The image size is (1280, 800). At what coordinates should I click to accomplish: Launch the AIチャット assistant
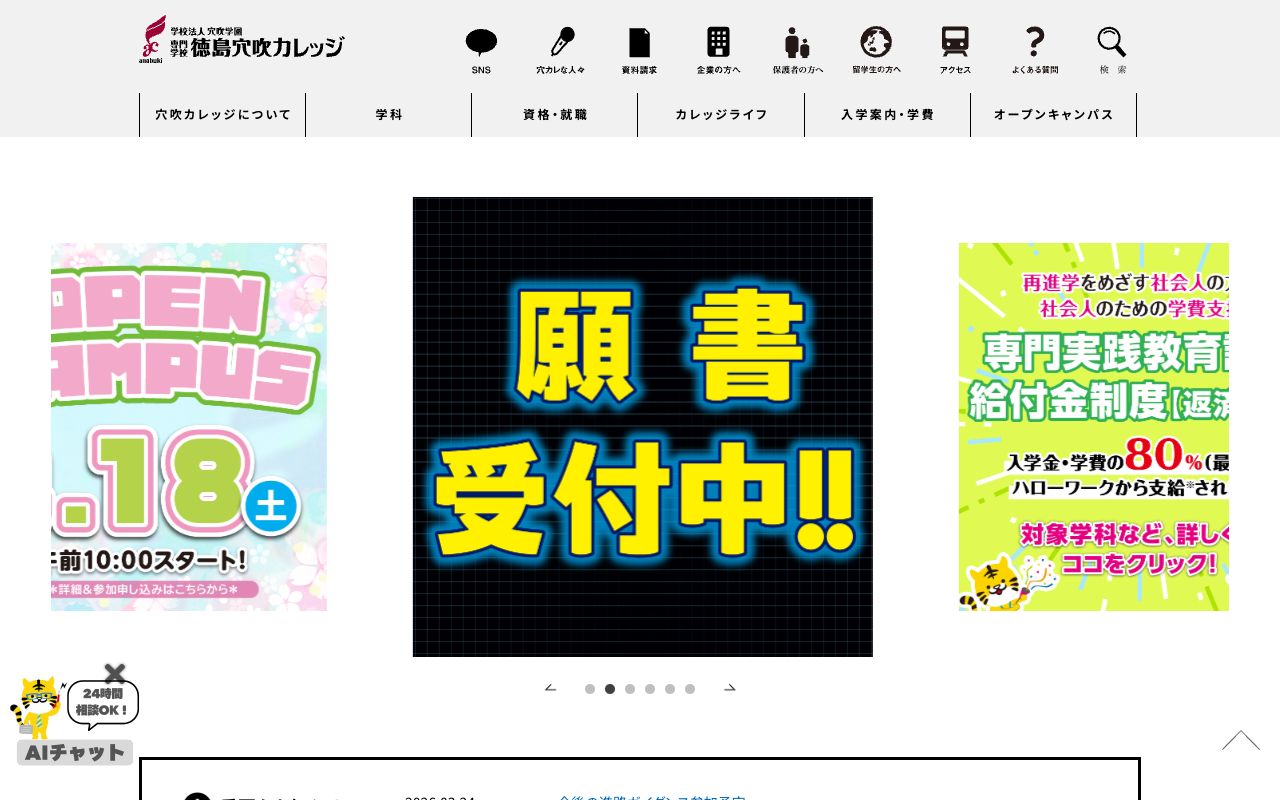(x=74, y=753)
